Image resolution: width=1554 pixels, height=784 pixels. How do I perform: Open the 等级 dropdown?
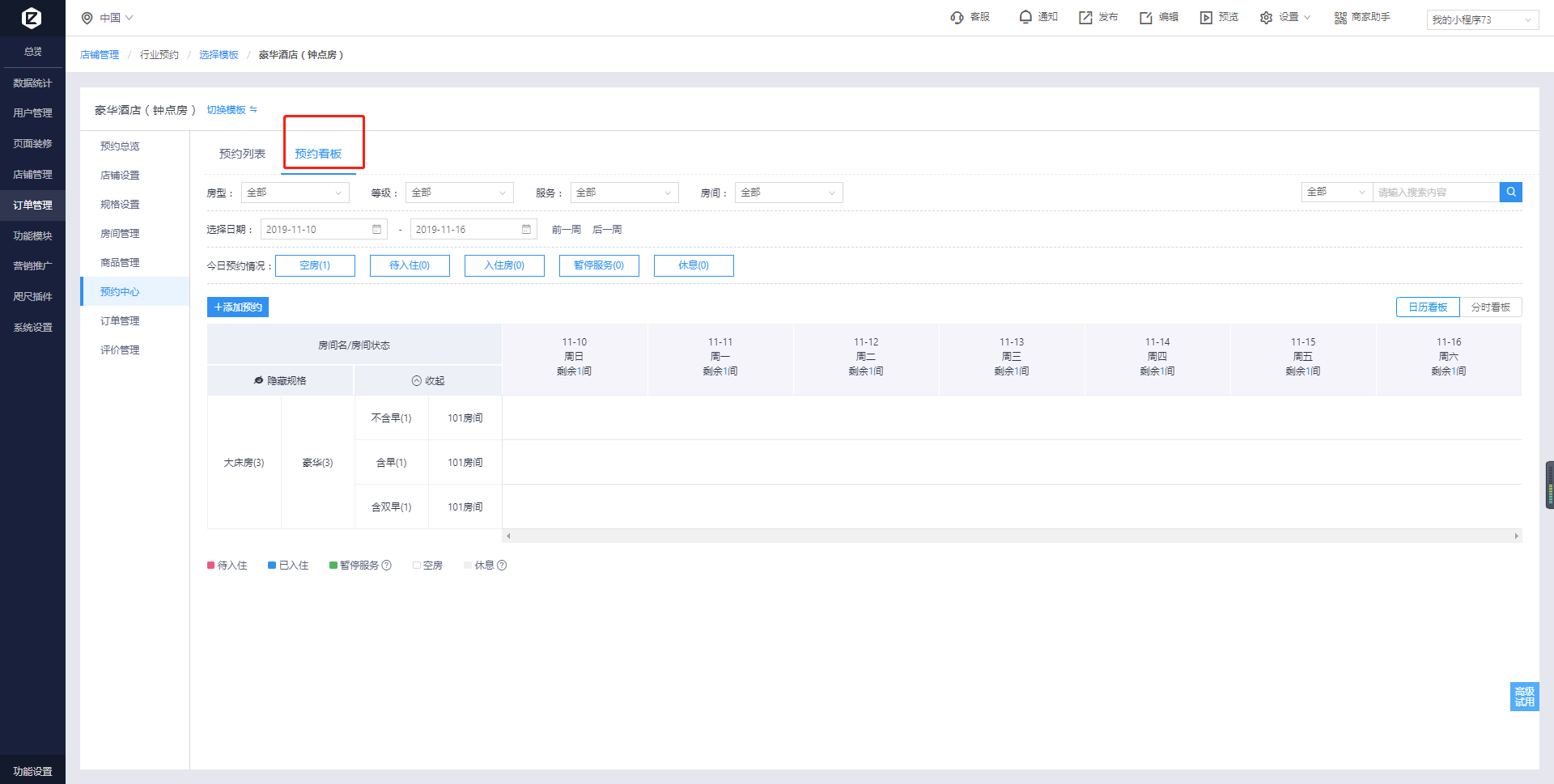(460, 193)
